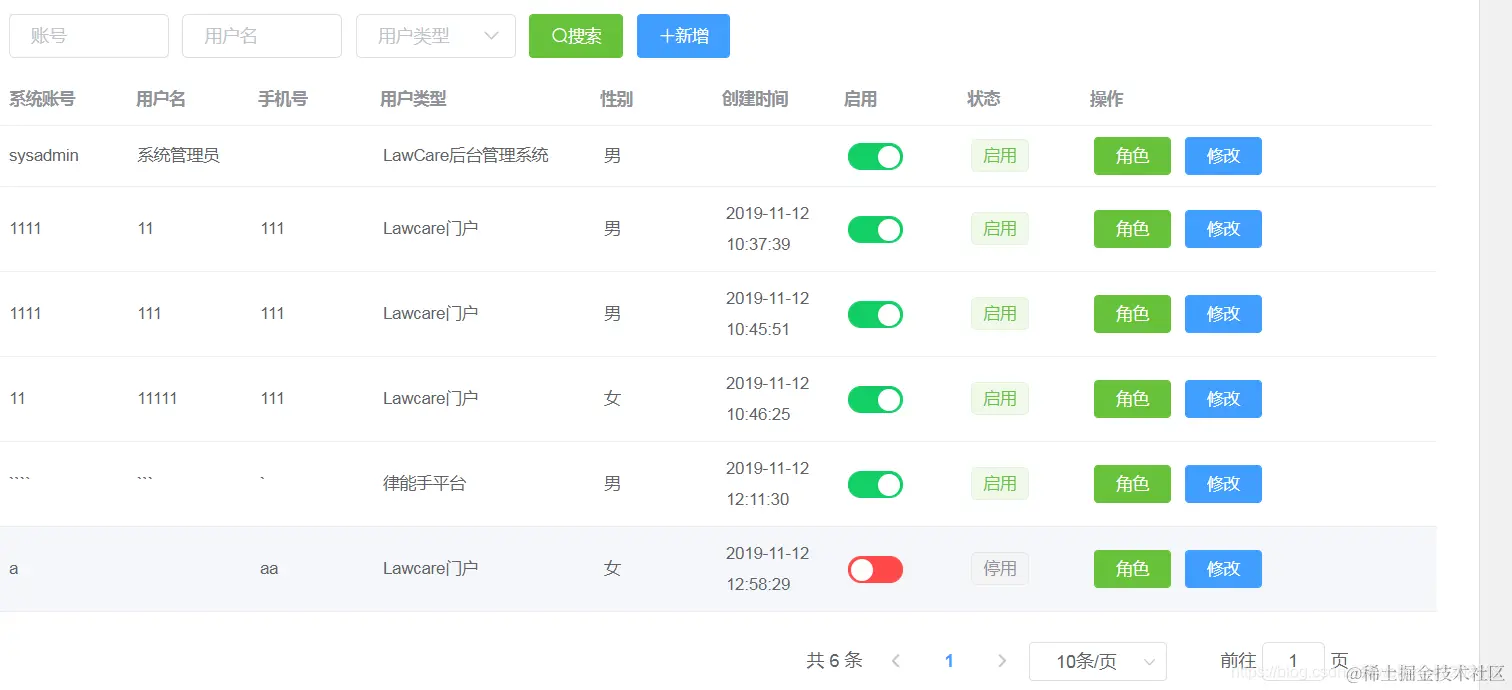Click the 启用 status tag for sysadmin

click(x=1000, y=156)
